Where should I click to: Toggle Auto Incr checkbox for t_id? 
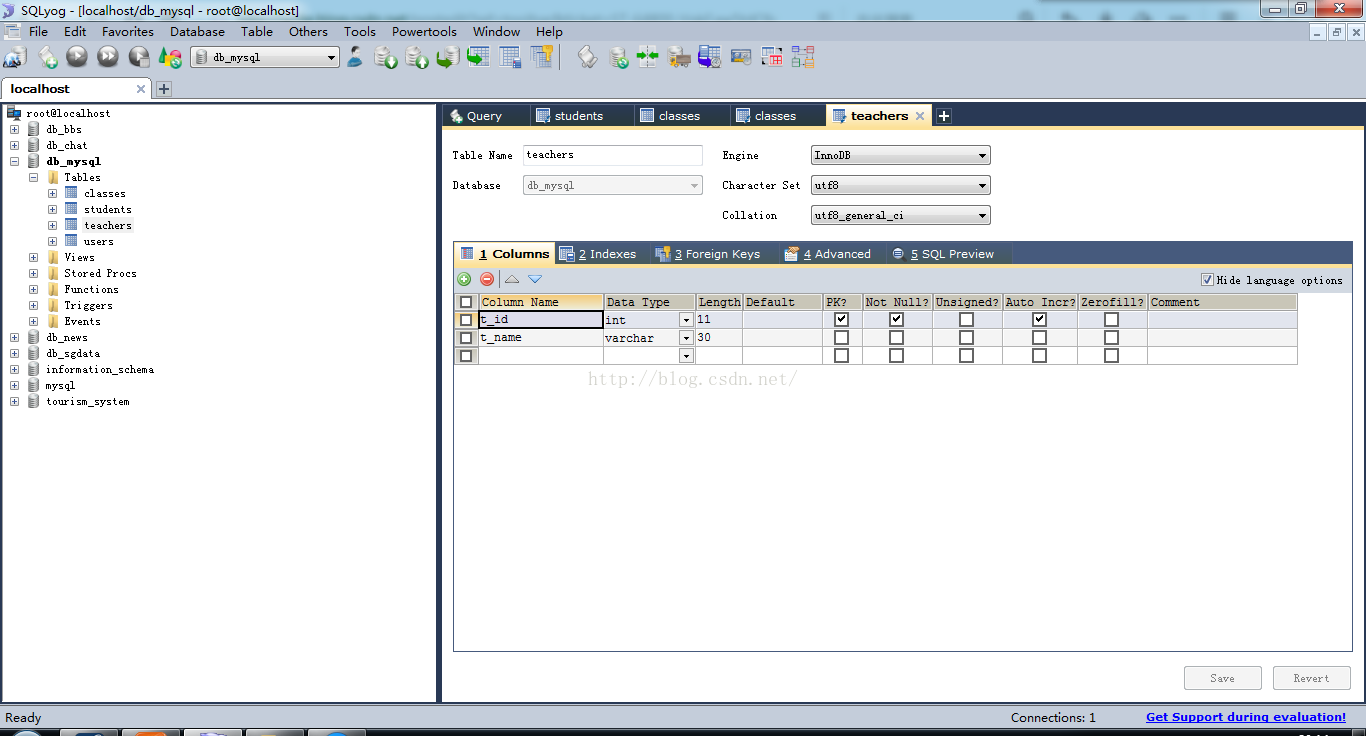(x=1040, y=320)
